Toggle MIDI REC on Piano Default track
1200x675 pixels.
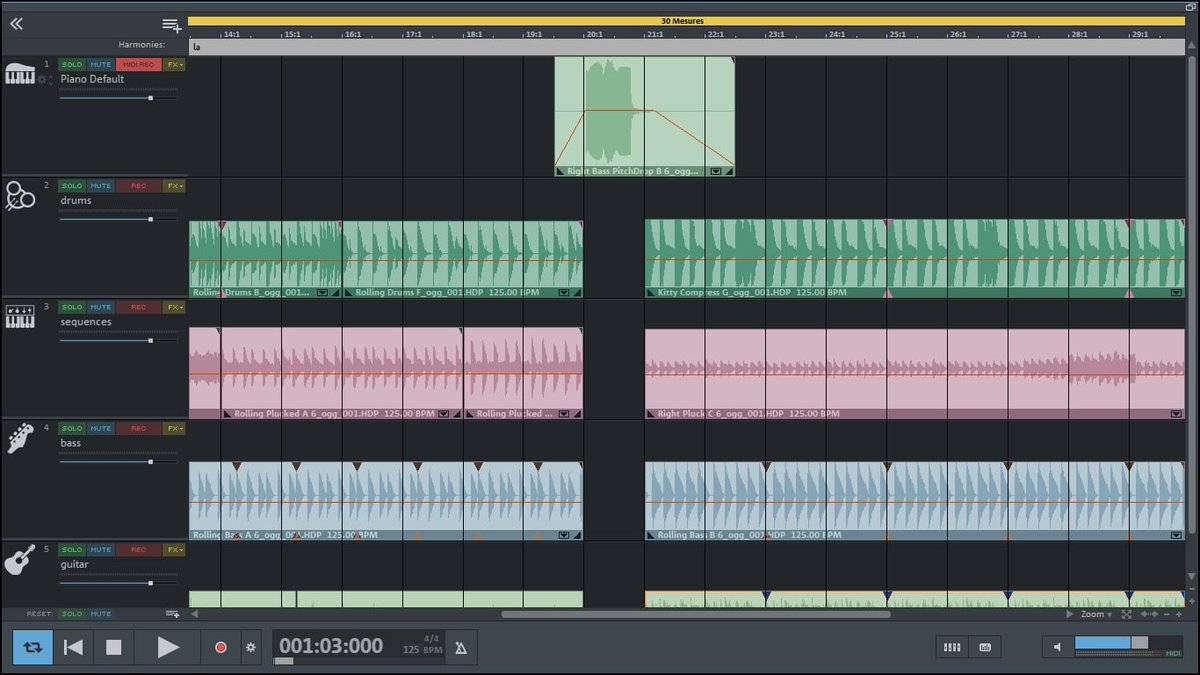click(x=138, y=64)
